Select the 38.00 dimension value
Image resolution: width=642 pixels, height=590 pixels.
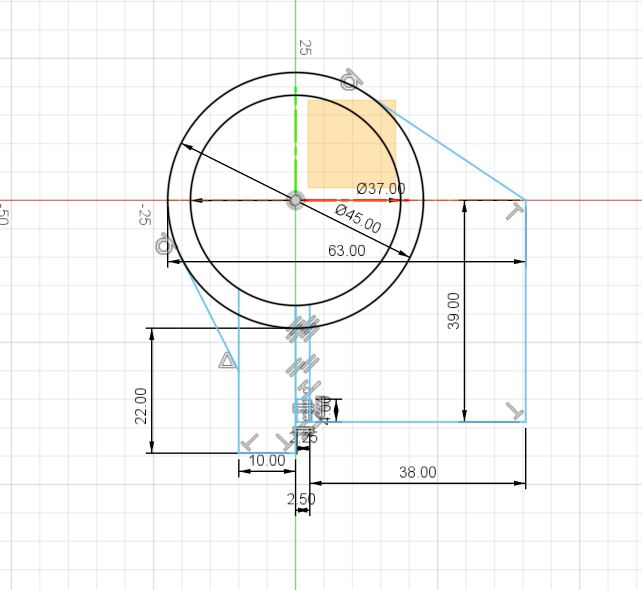[x=418, y=472]
